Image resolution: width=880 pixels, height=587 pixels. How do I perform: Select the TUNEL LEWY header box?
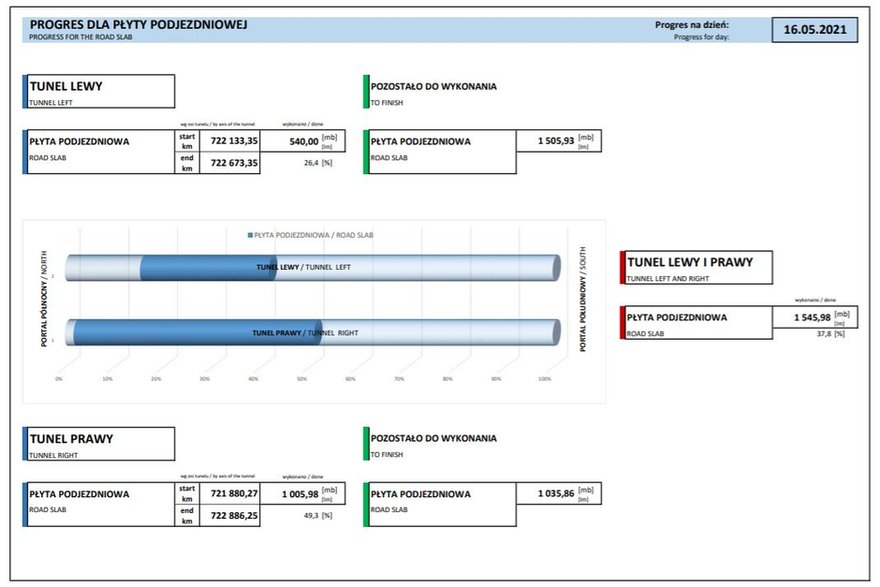99,91
